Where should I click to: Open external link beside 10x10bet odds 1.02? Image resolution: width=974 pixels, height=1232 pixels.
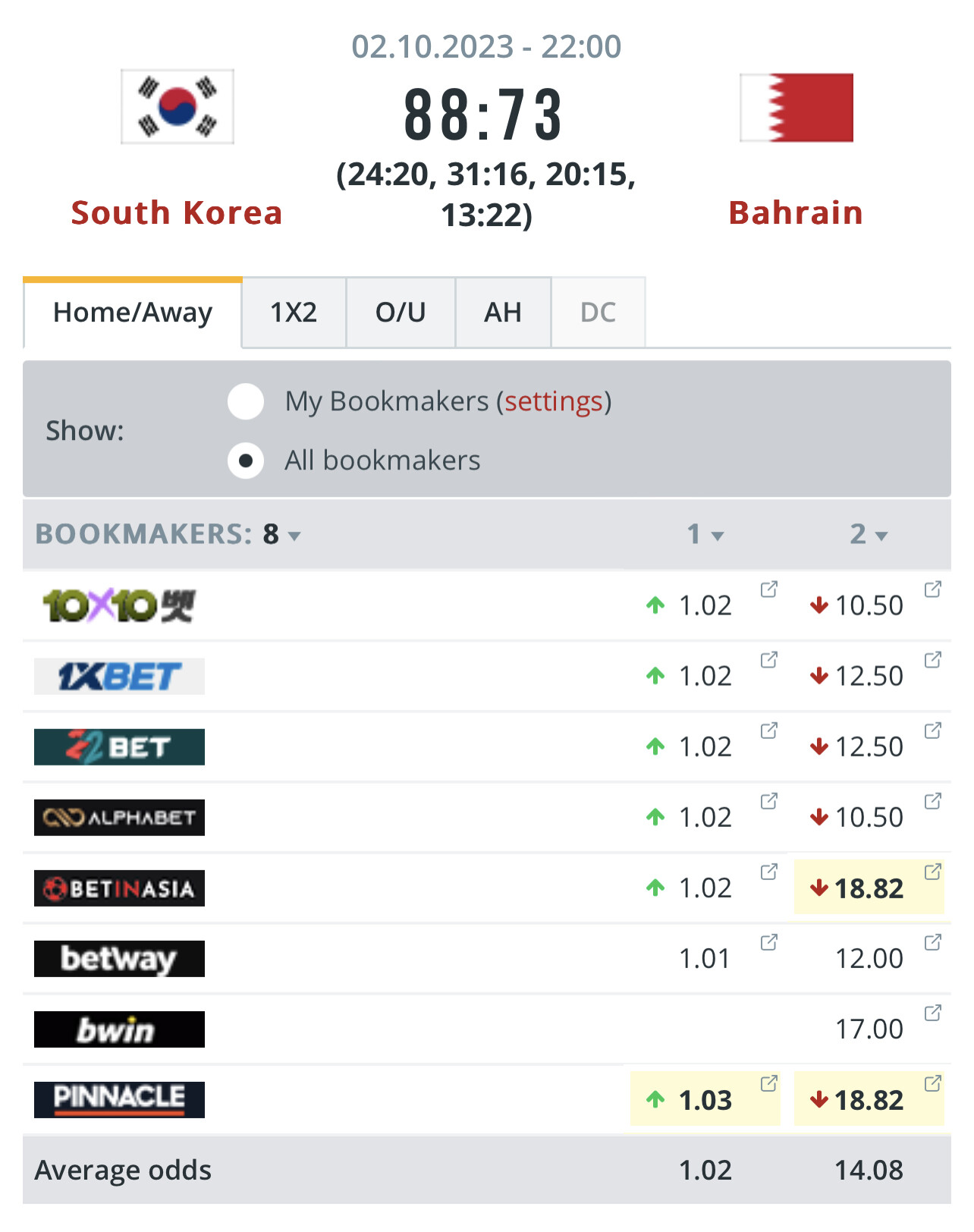[x=768, y=589]
